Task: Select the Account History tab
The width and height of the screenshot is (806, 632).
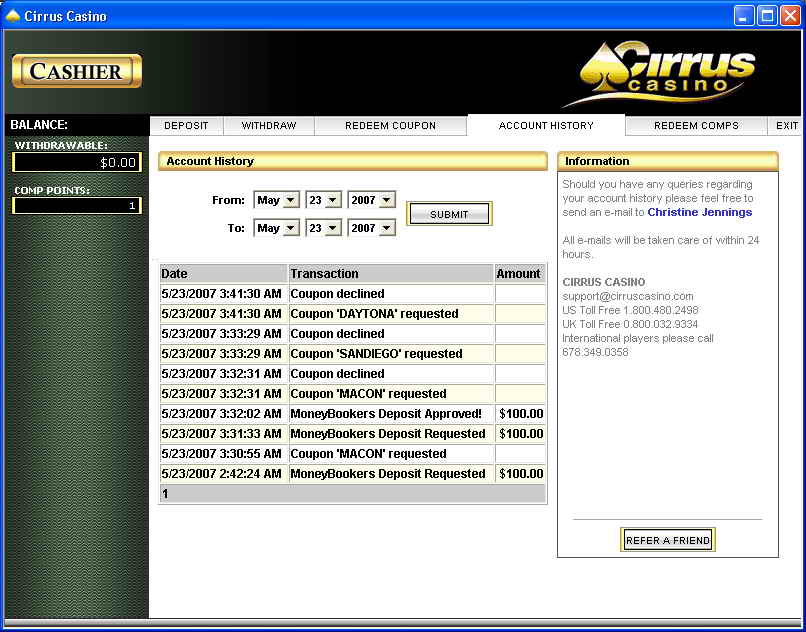Action: pyautogui.click(x=546, y=125)
